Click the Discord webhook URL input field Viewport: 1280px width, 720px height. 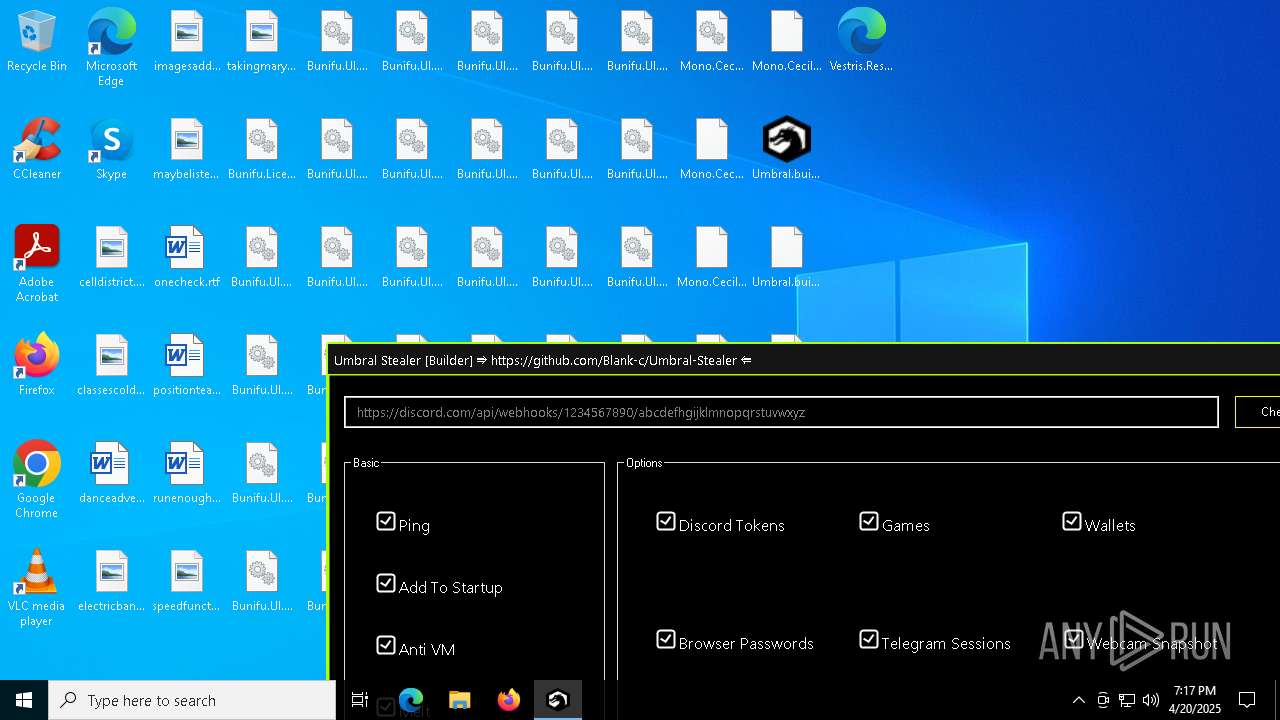pyautogui.click(x=781, y=412)
